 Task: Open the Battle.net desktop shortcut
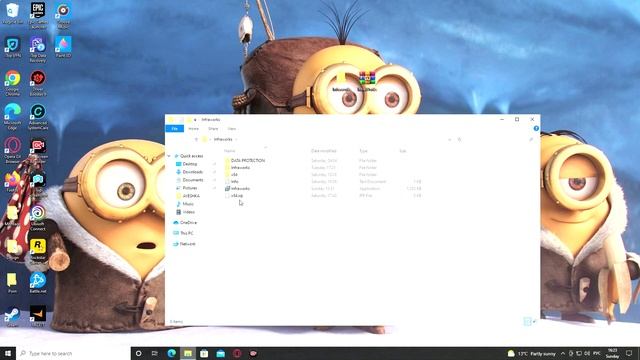tap(38, 283)
